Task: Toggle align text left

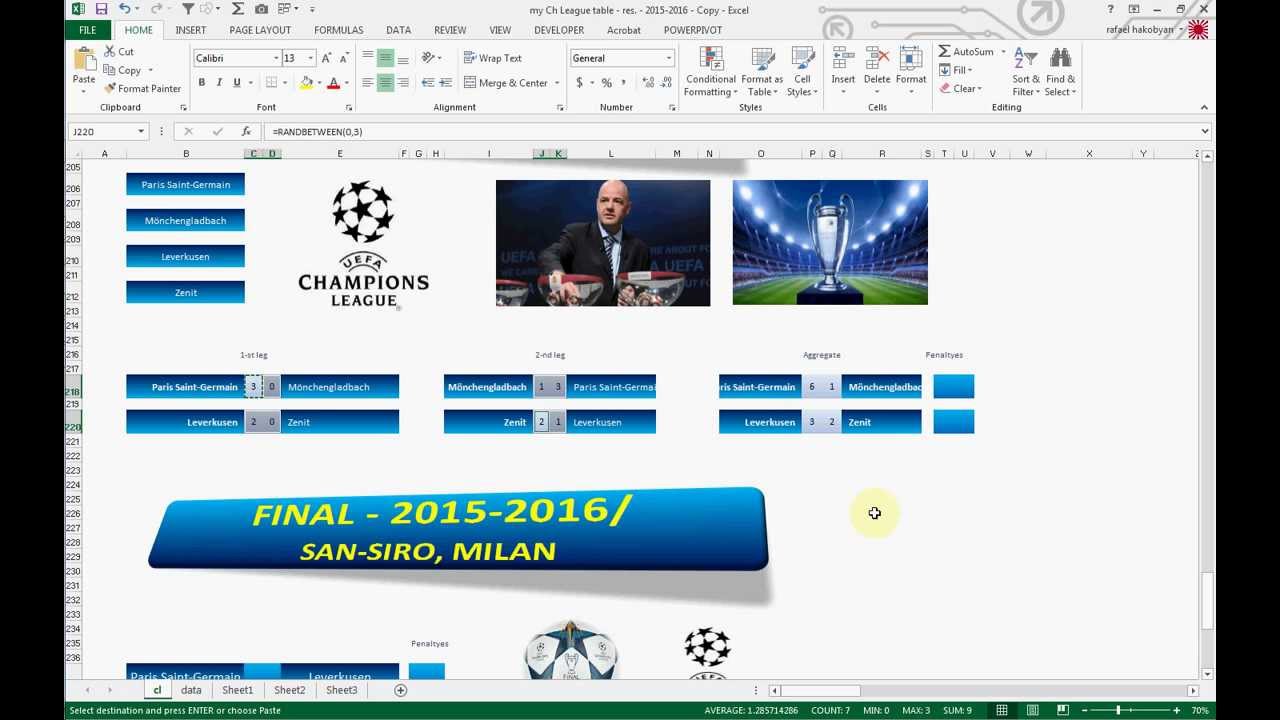Action: tap(367, 83)
